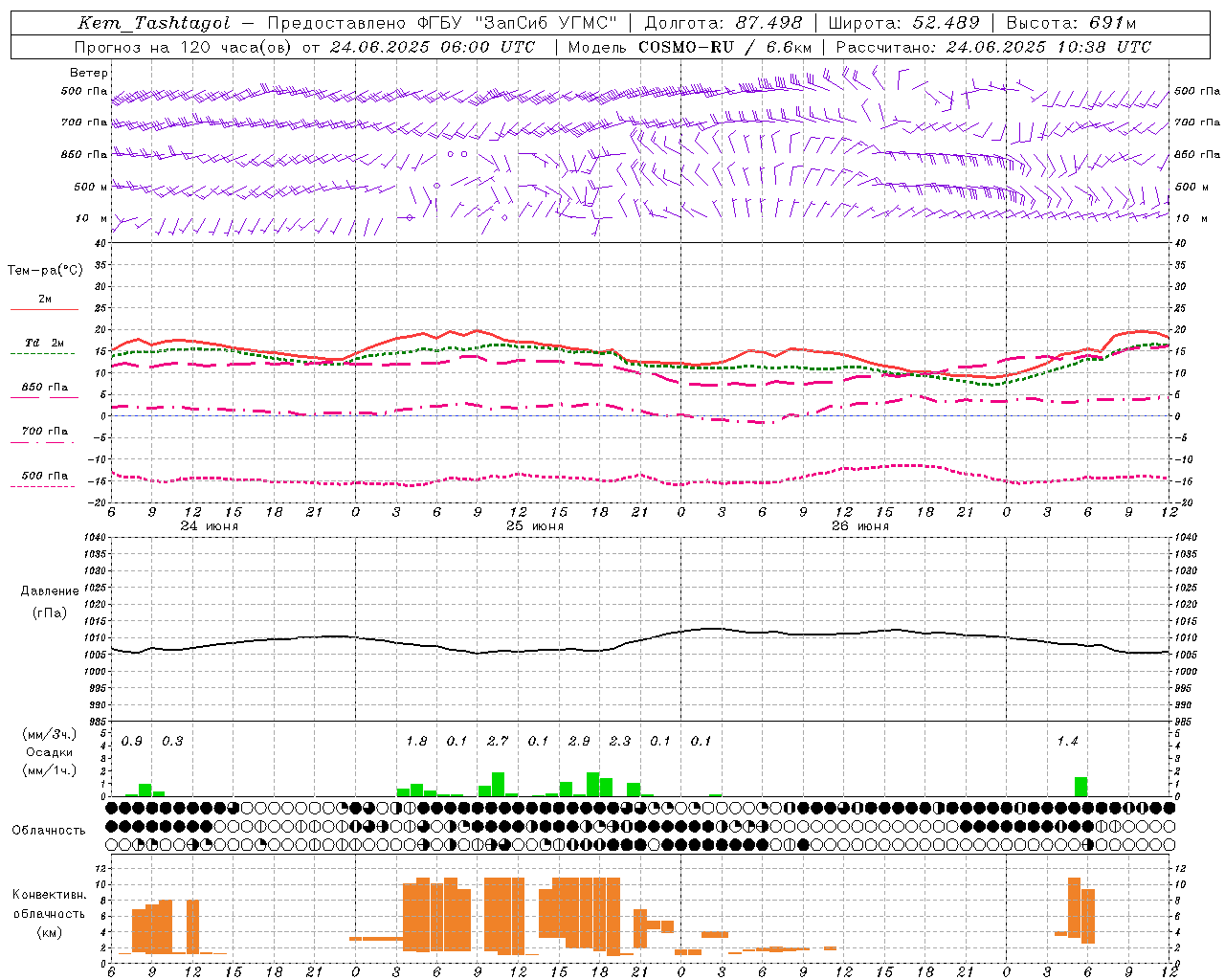Click the station name Kem_Tashtagol

(x=154, y=23)
